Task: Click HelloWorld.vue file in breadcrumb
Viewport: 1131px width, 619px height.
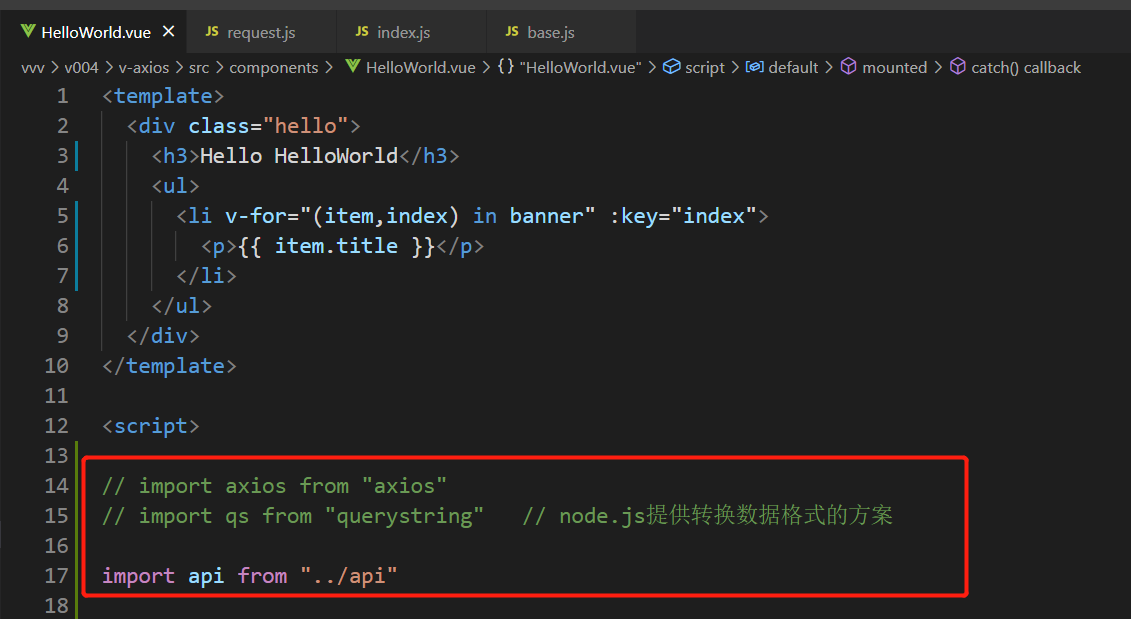Action: coord(421,68)
